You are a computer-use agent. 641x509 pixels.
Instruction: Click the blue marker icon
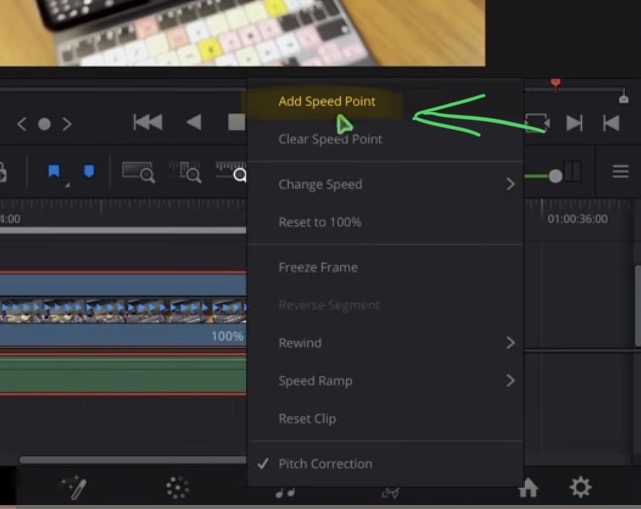(x=89, y=171)
